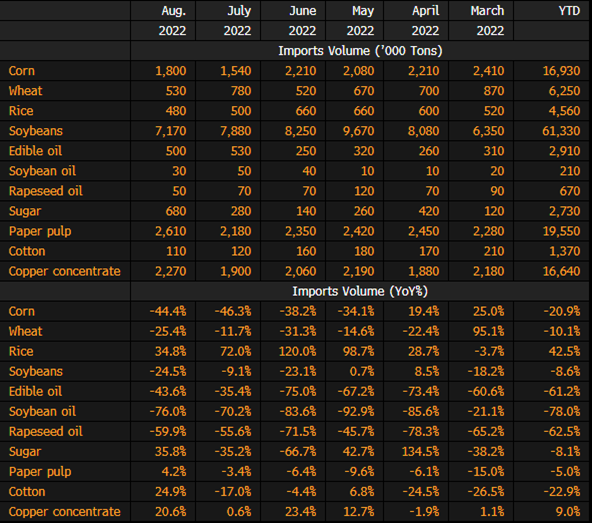Click Soybean oil May YoY value -92.9%
Viewport: 593px width, 524px height.
[356, 411]
